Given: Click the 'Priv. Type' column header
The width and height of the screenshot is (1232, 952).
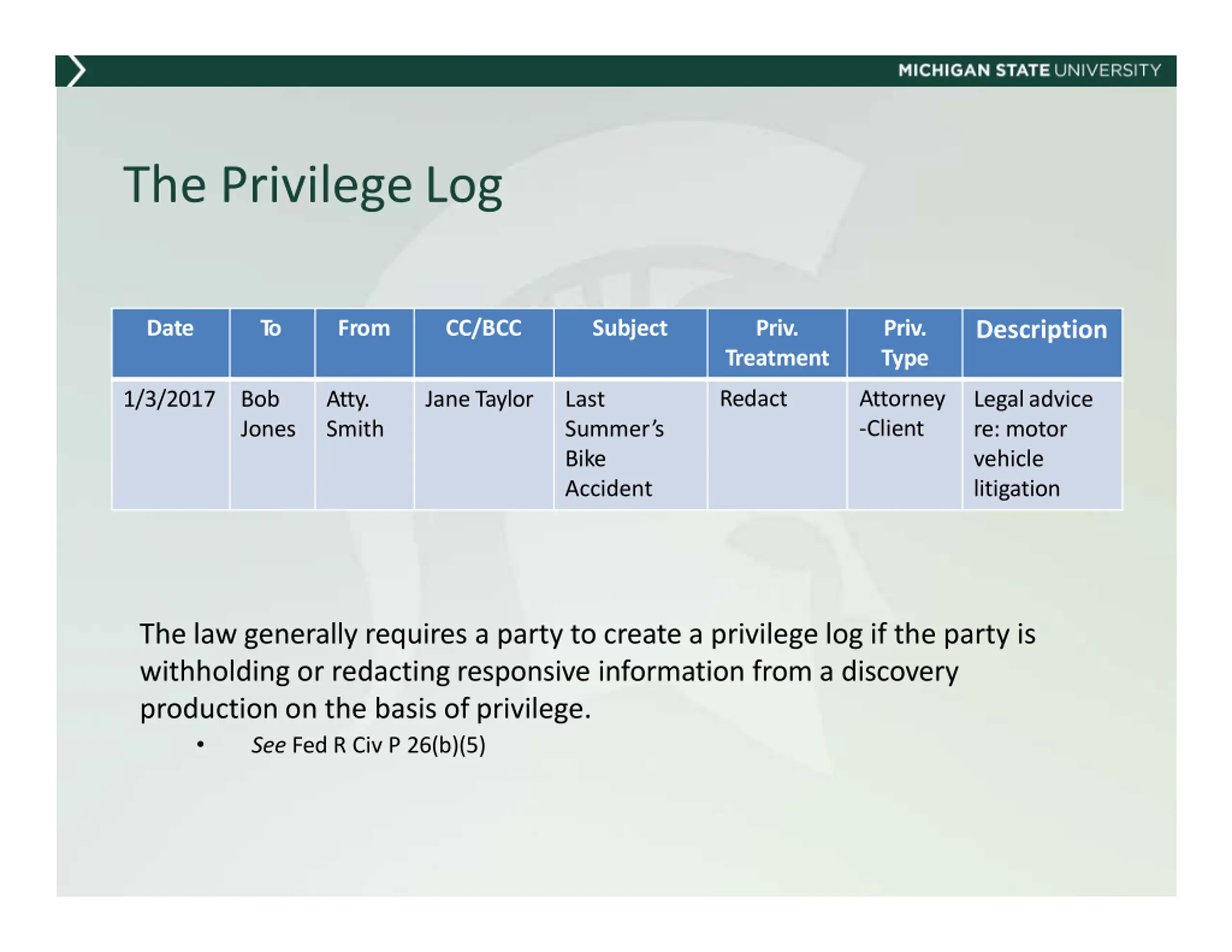Looking at the screenshot, I should 905,343.
